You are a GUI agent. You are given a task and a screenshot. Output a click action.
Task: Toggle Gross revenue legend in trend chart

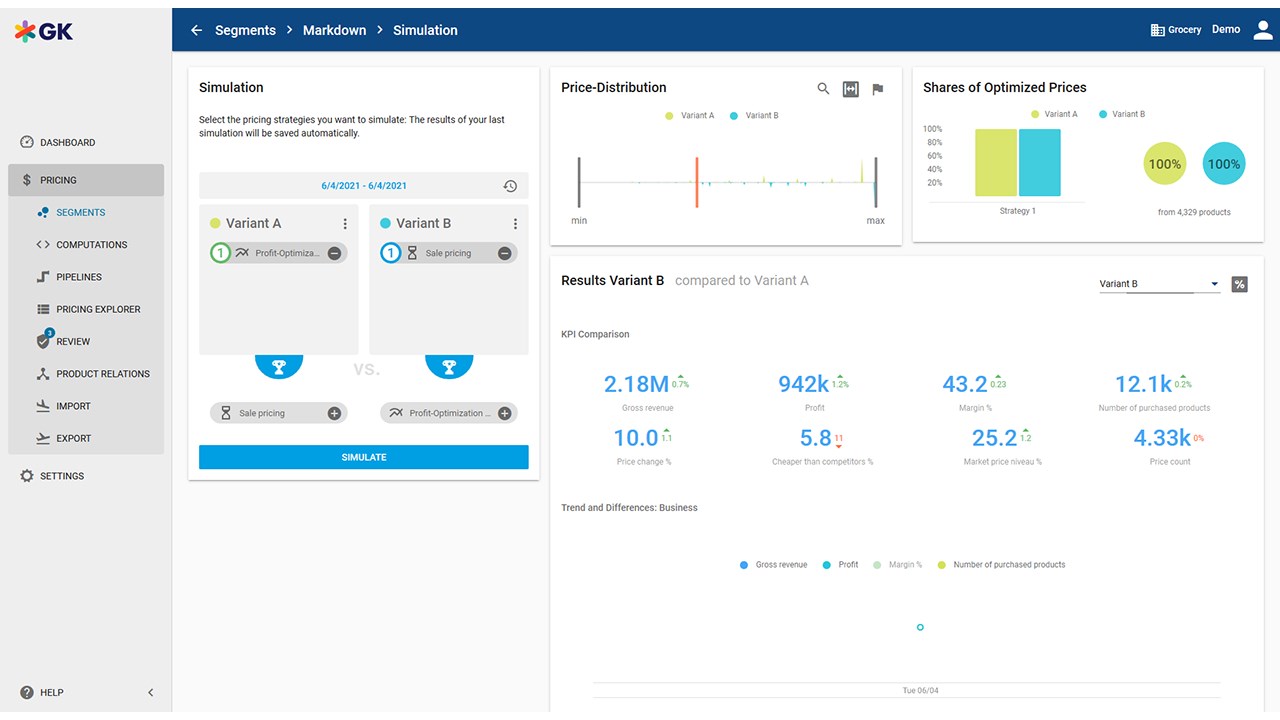coord(773,565)
